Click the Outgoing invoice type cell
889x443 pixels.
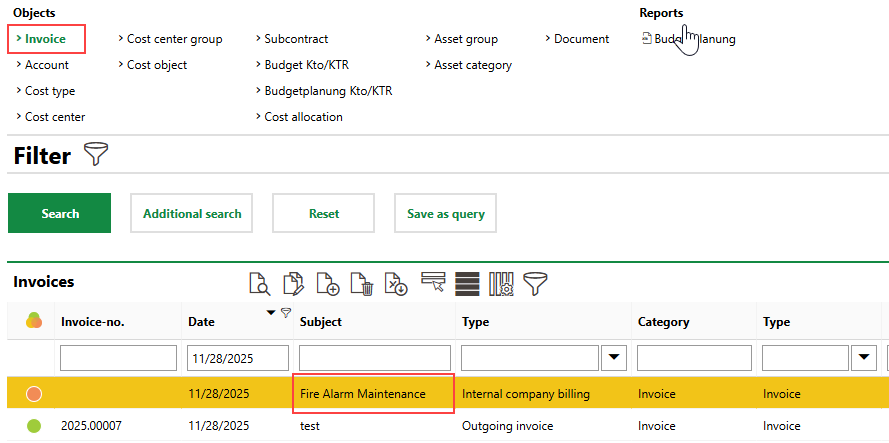coord(507,426)
